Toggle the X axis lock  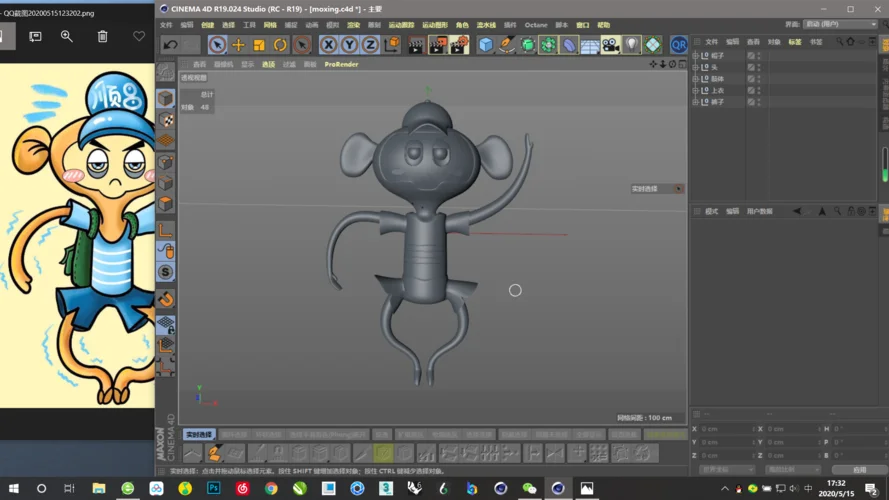(328, 45)
